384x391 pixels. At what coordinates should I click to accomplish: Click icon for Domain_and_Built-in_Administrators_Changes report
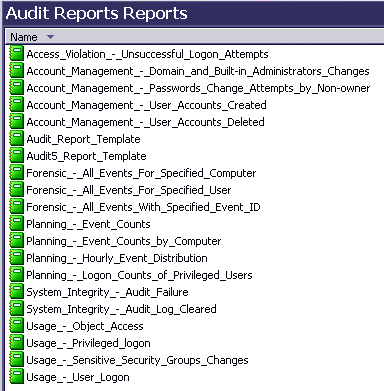pos(16,71)
